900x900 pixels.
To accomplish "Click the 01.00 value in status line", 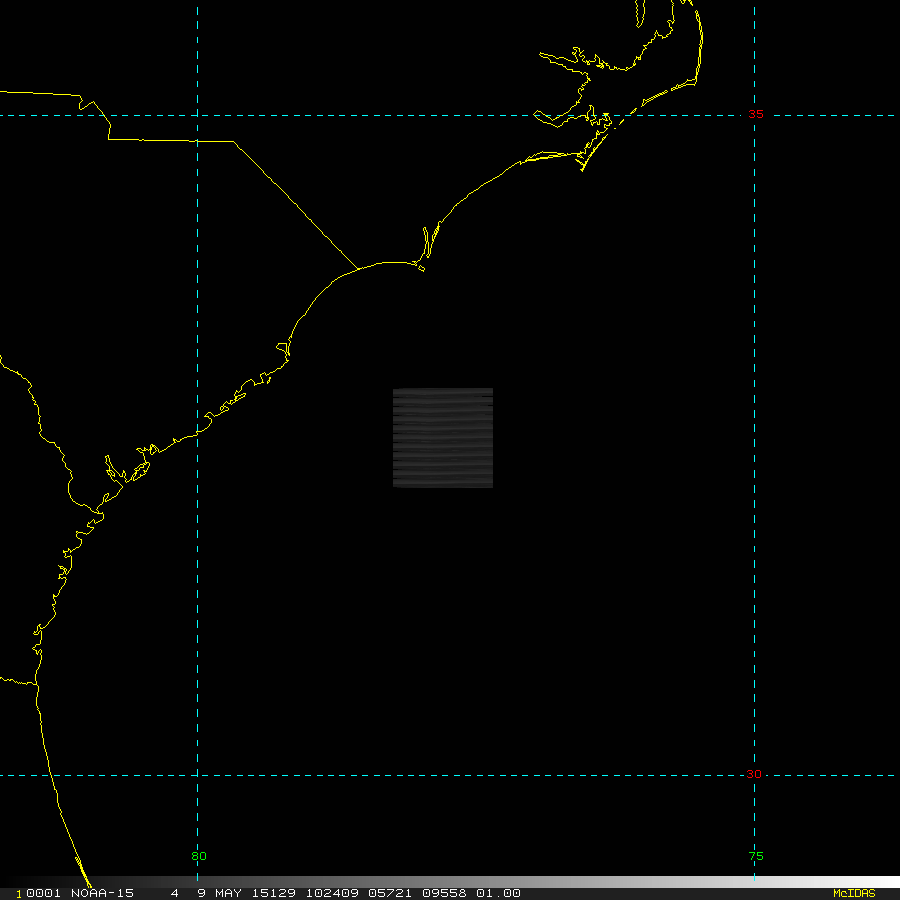I will coord(498,893).
